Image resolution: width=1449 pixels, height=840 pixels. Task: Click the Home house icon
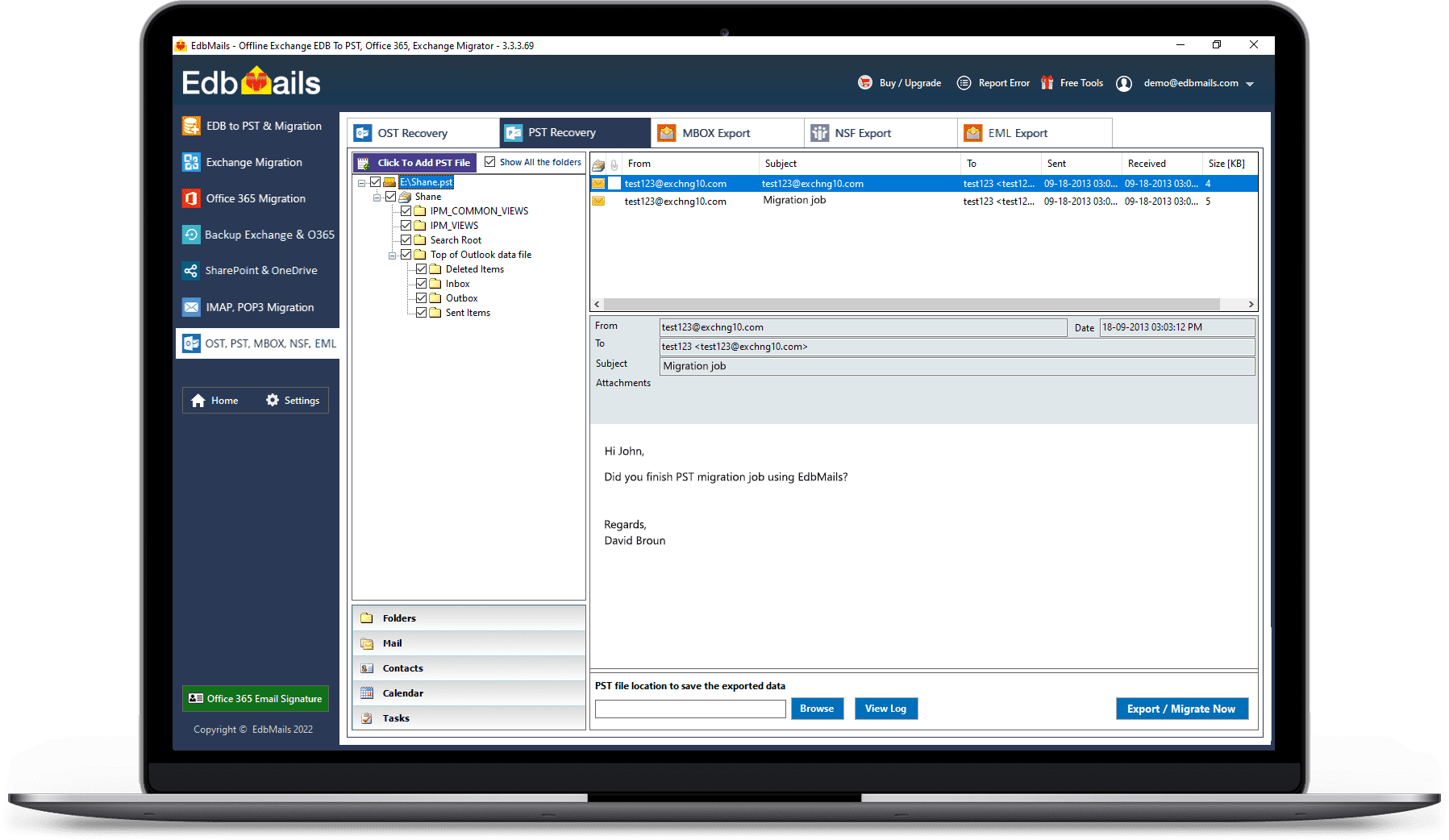[x=198, y=401]
